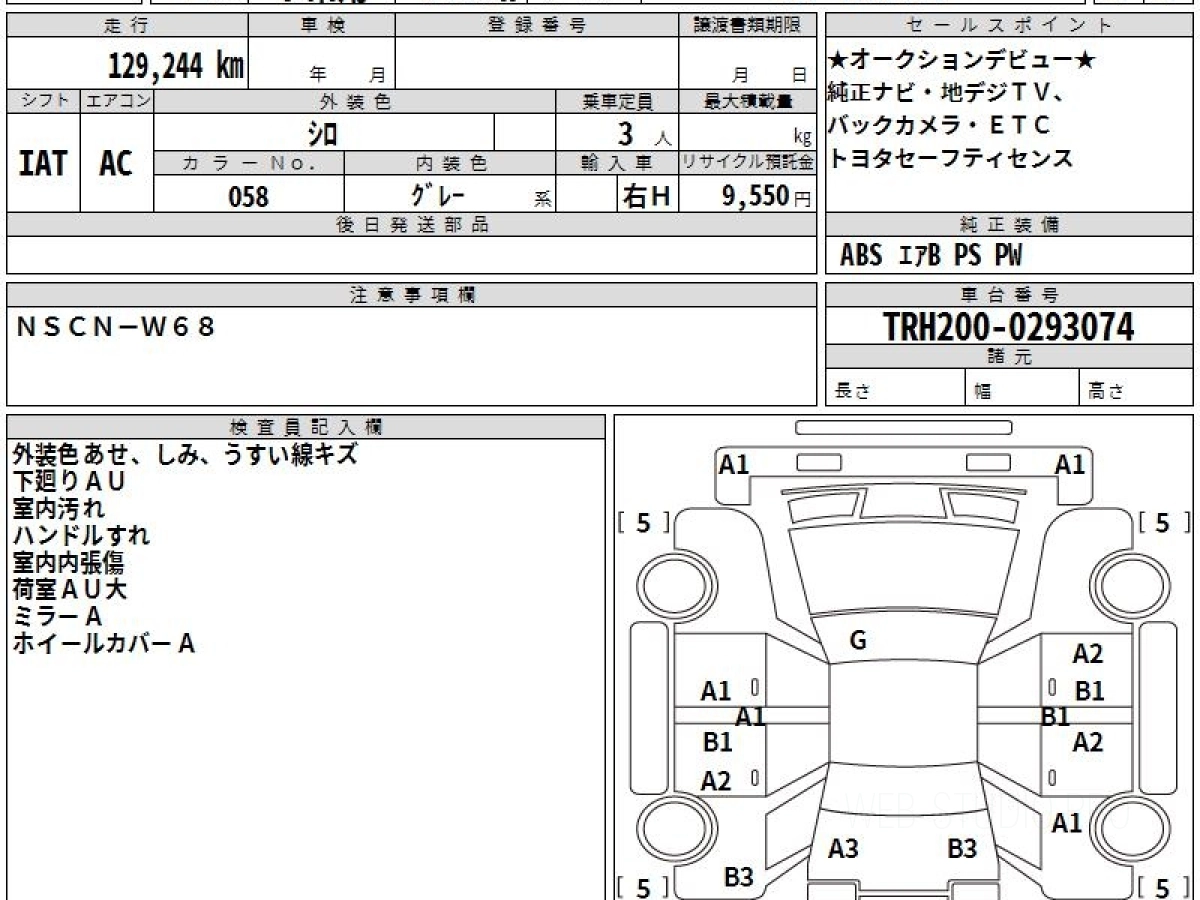Select the 検査員記入欄 header
Viewport: 1200px width, 900px height.
(306, 427)
